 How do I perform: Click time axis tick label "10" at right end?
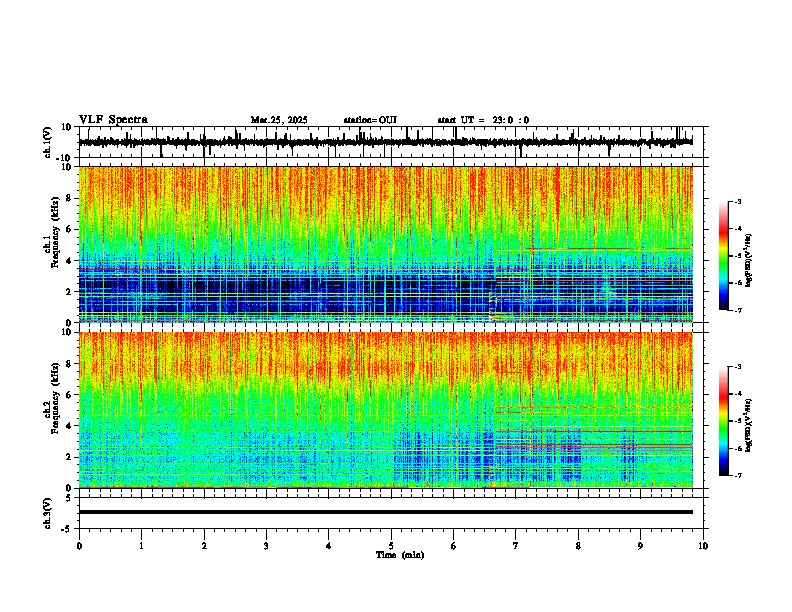pos(703,546)
